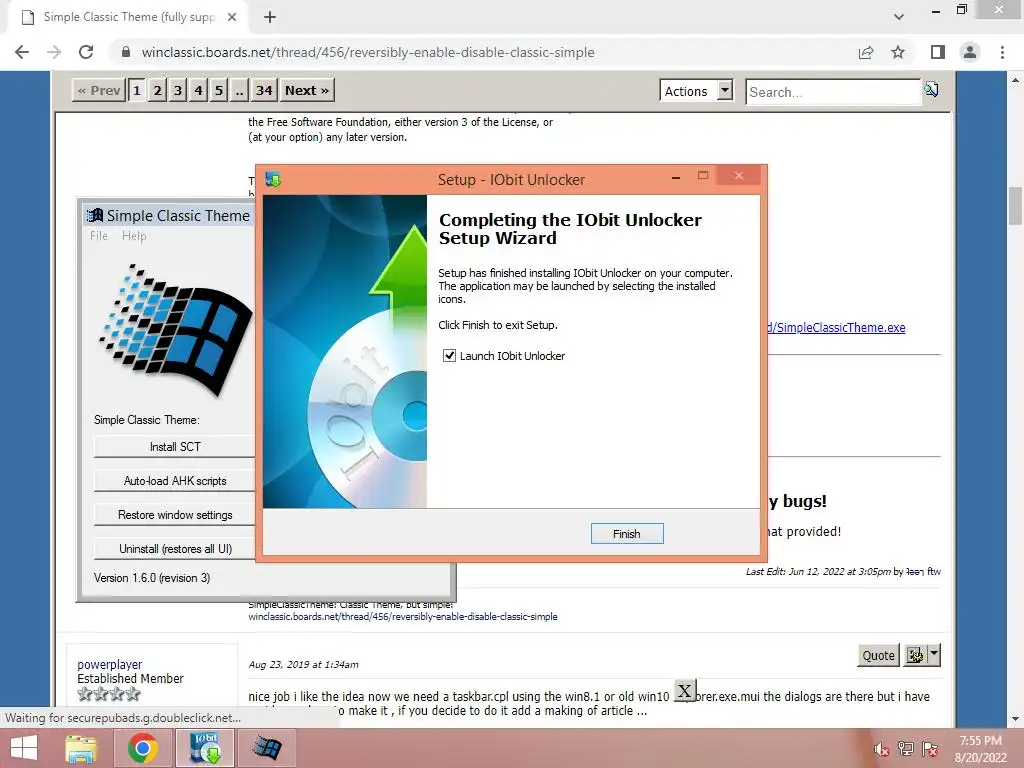Screen dimensions: 1024x768
Task: Click the forum Search field
Action: pos(833,91)
